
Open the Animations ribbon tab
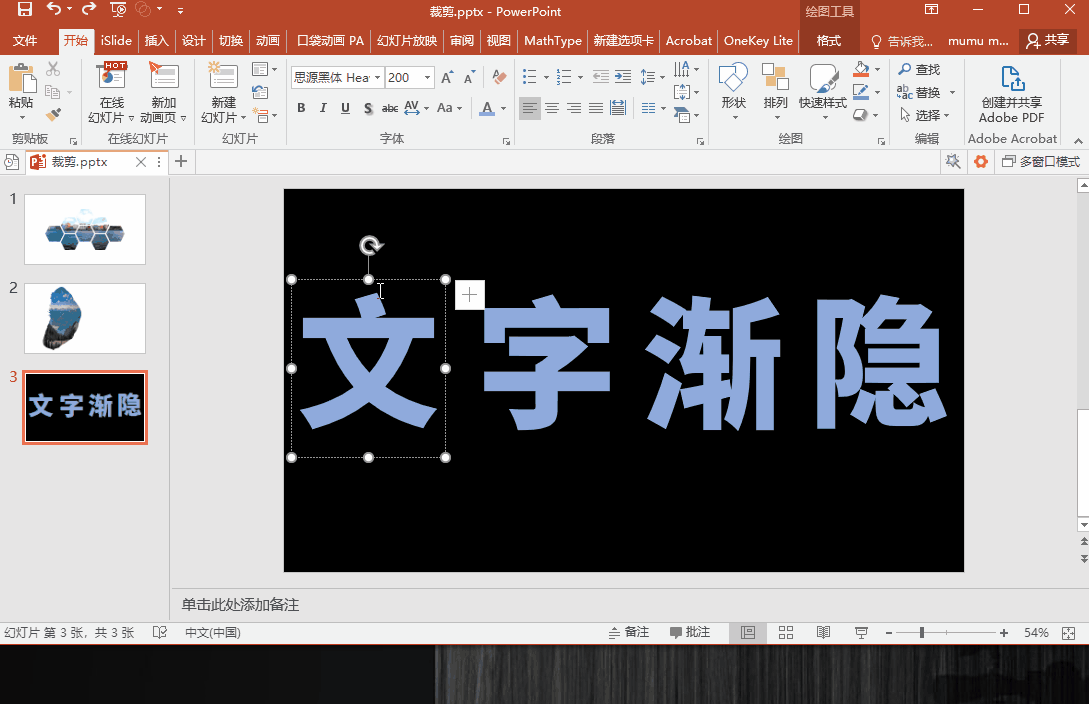(x=267, y=41)
